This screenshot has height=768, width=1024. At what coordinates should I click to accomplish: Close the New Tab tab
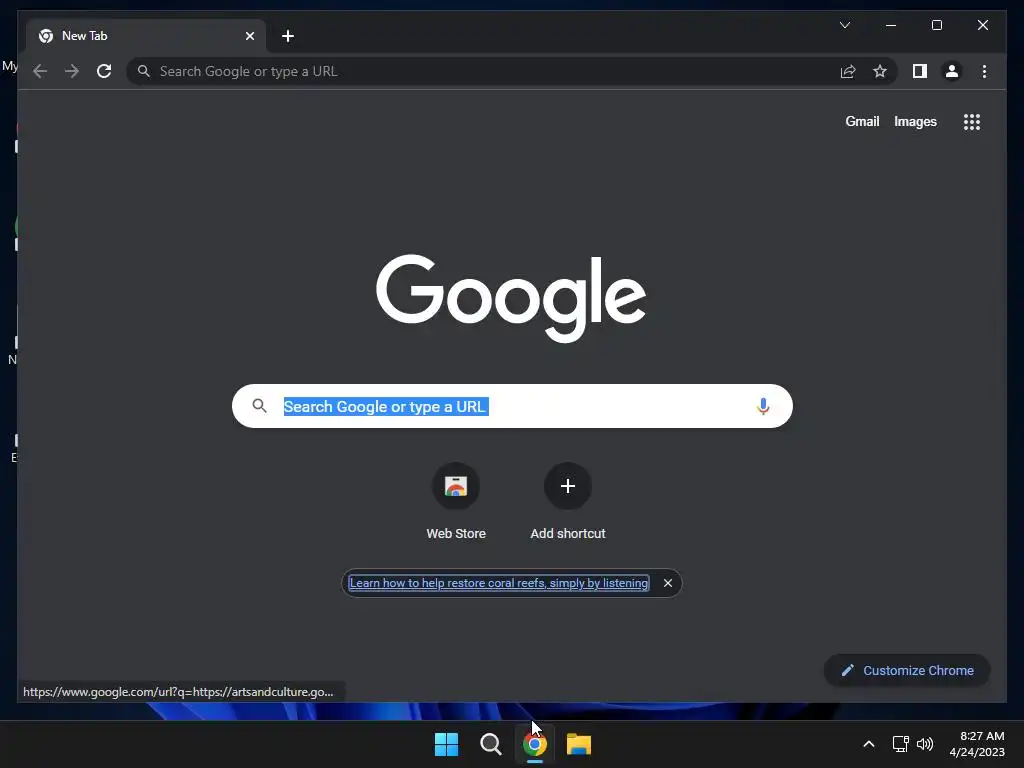coord(249,36)
